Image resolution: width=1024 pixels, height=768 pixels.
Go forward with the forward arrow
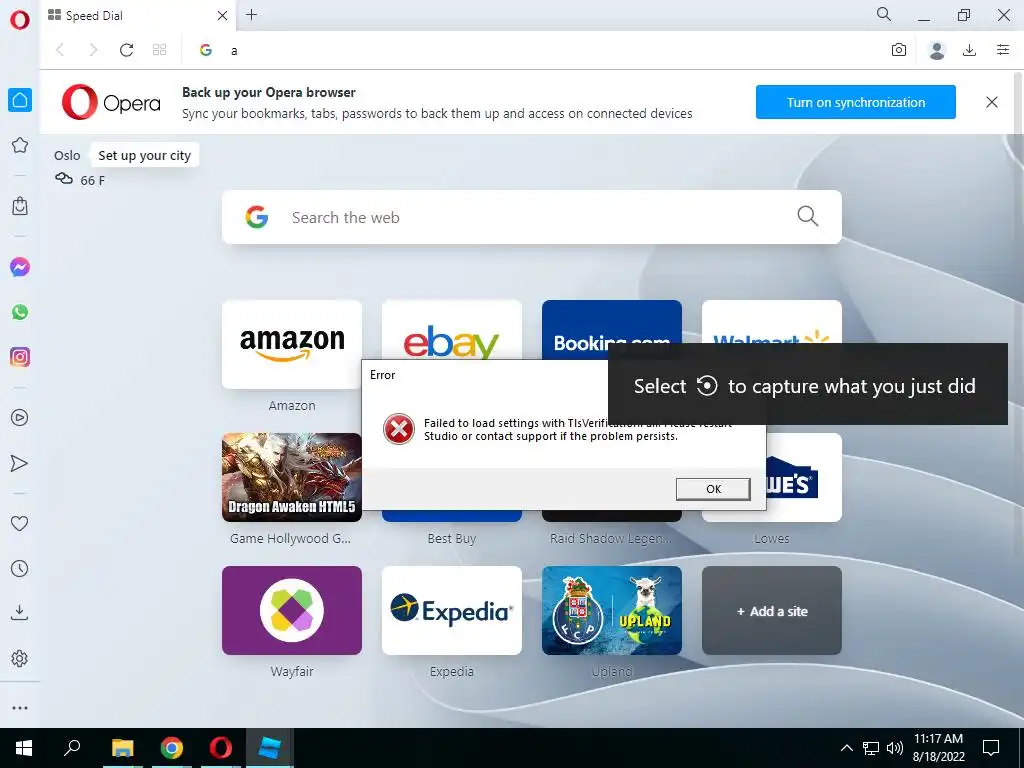click(x=93, y=50)
